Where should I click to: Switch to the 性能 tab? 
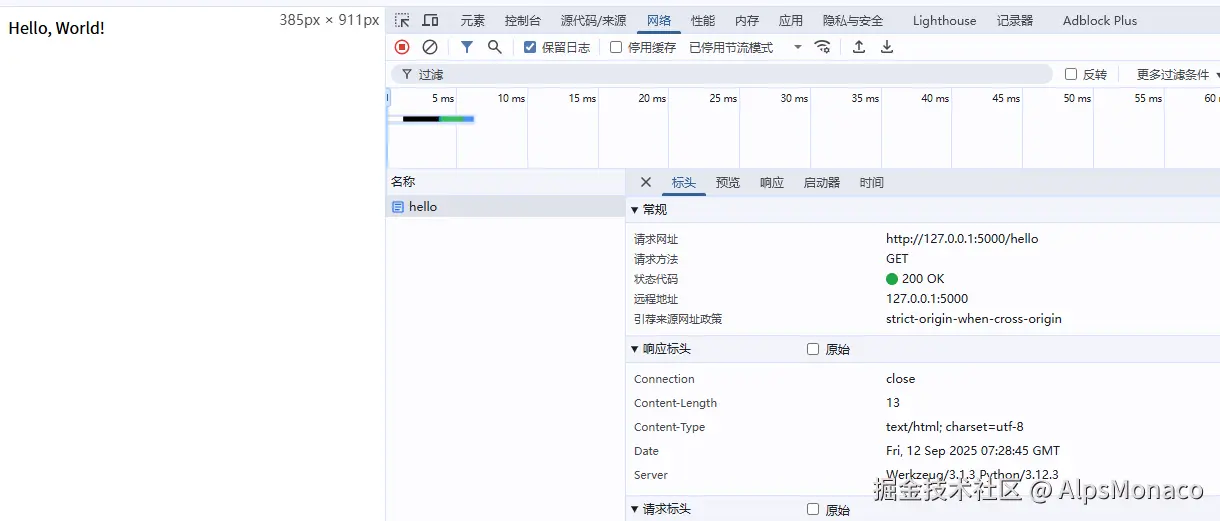click(x=703, y=20)
